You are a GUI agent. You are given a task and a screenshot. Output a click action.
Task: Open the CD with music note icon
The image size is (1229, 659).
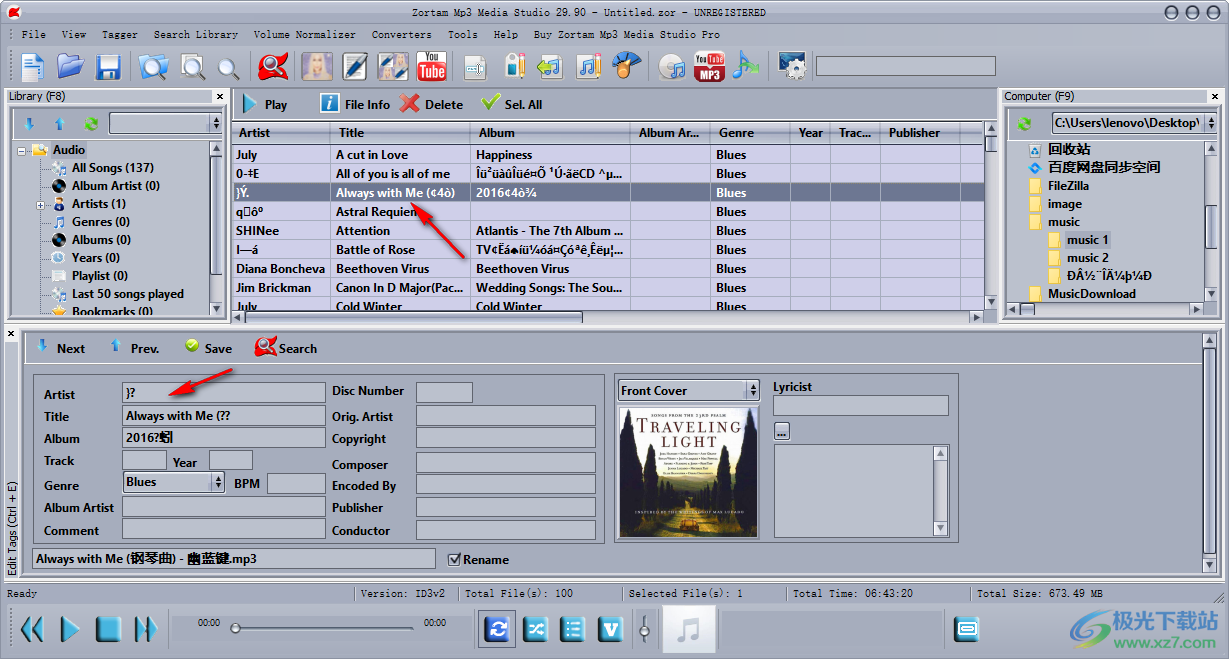click(x=674, y=67)
